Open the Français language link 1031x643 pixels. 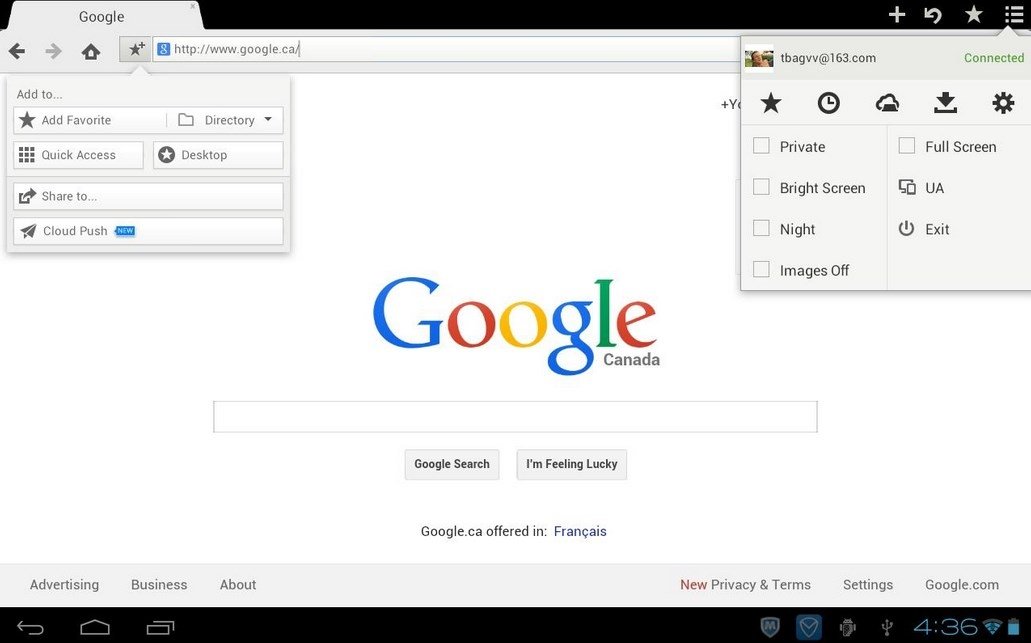click(580, 531)
